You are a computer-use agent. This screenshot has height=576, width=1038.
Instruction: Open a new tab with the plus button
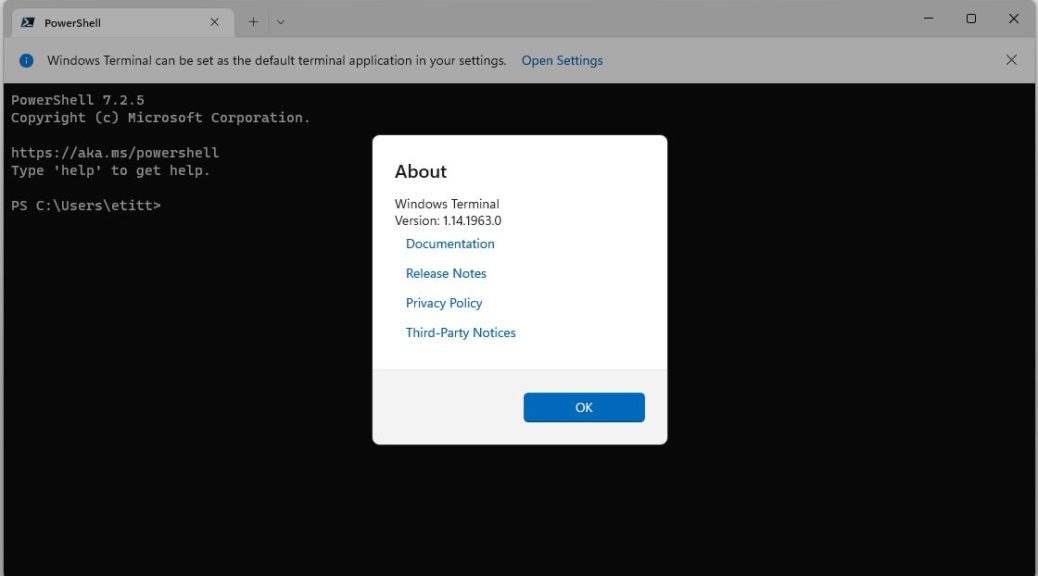tap(253, 22)
